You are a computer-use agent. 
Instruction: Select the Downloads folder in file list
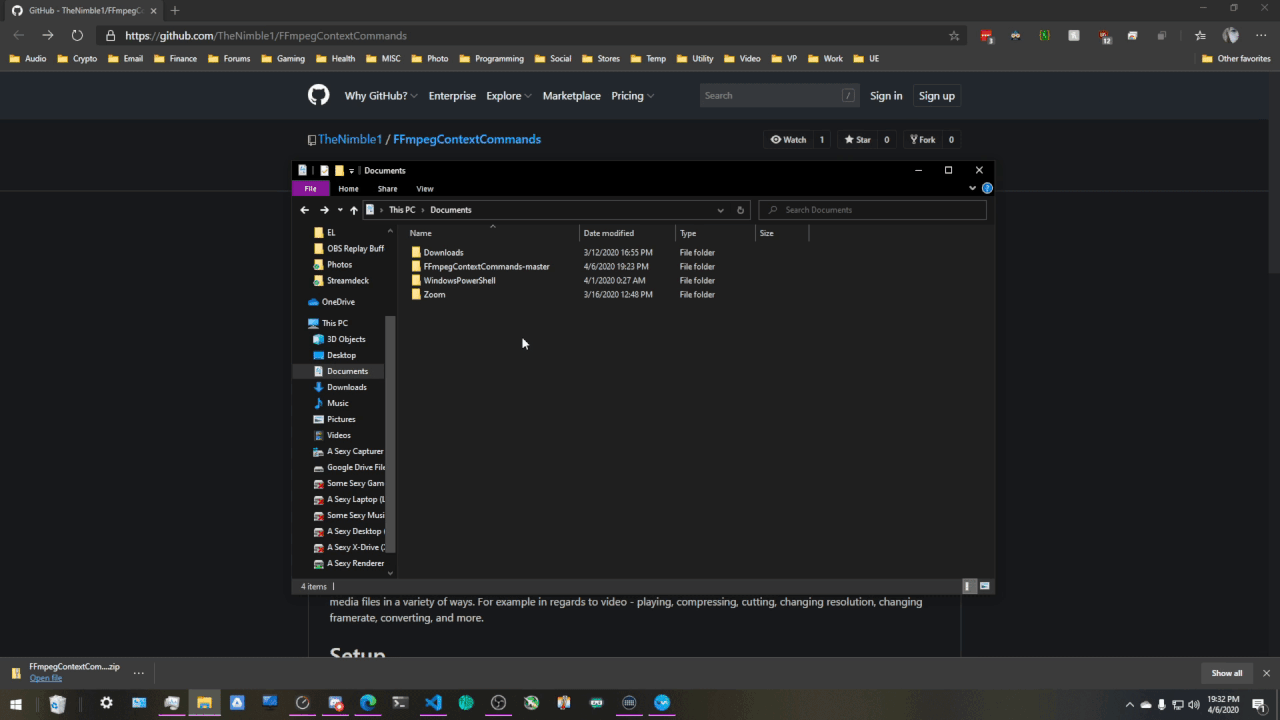443,253
